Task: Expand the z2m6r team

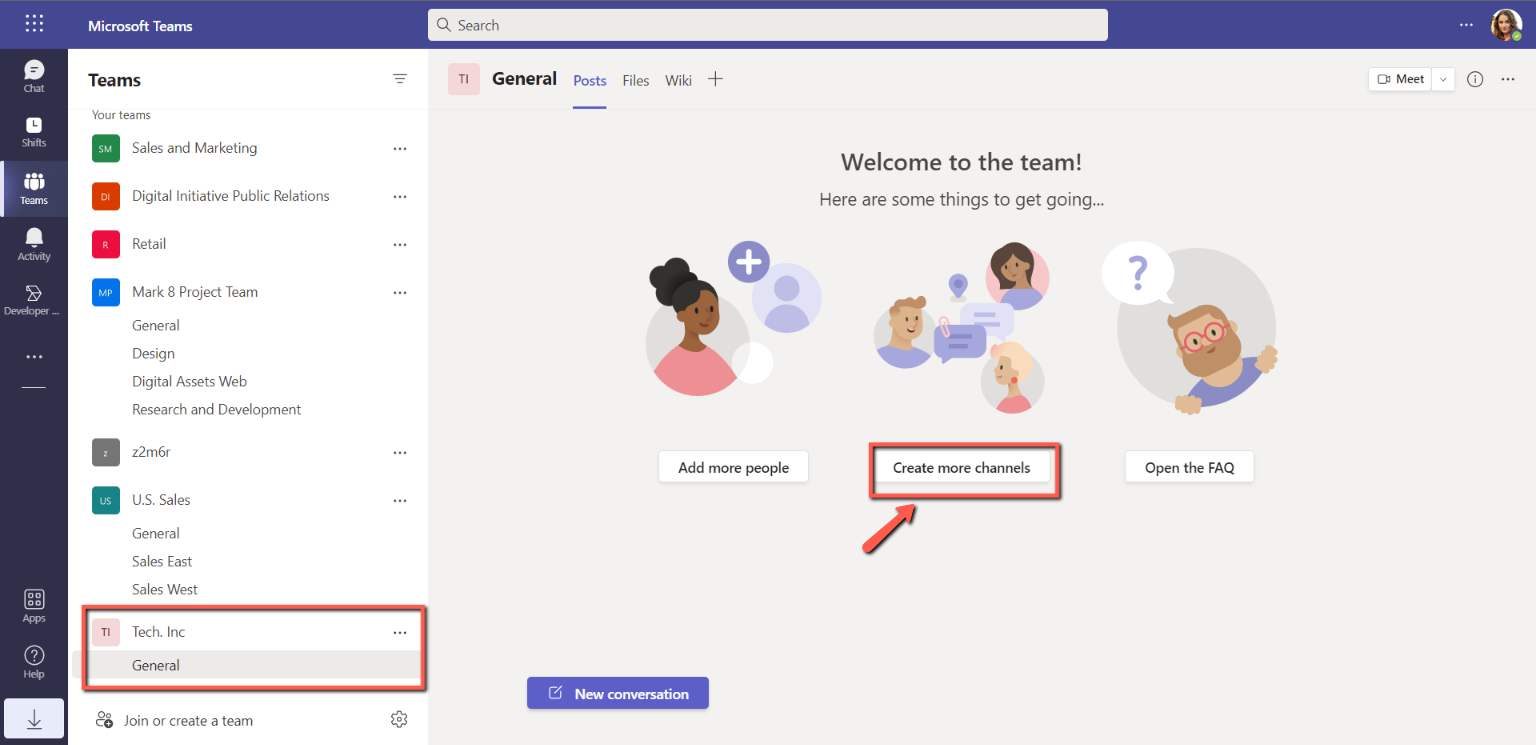Action: (x=151, y=452)
